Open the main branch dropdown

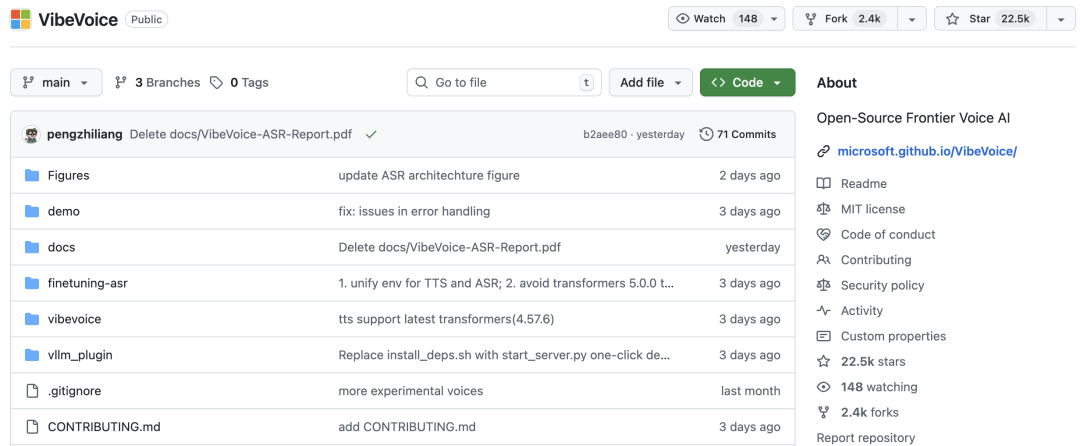56,82
